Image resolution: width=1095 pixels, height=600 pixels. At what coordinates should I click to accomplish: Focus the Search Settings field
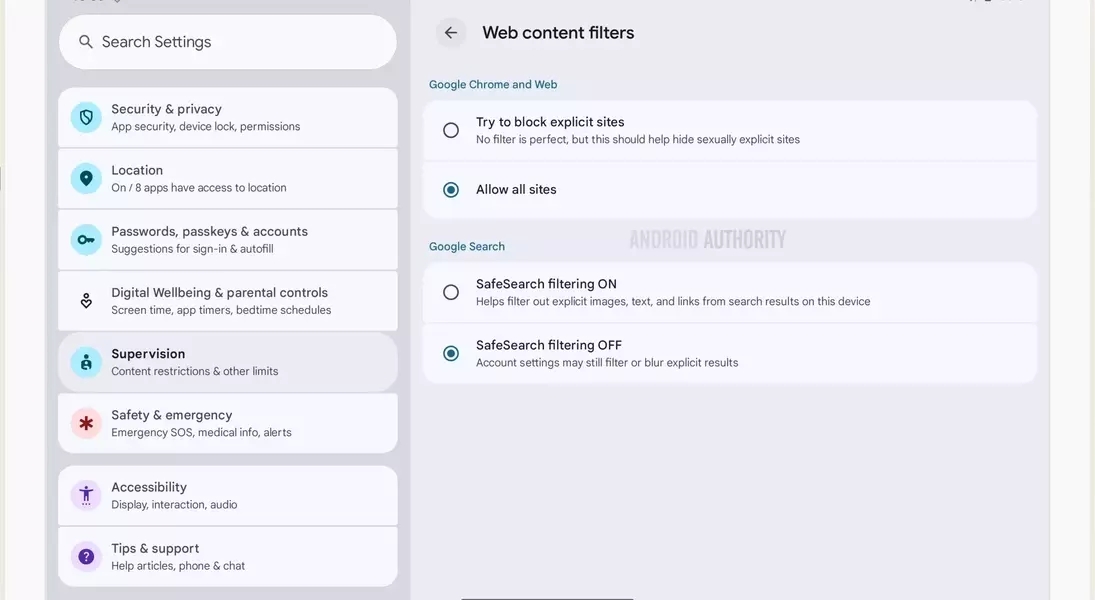coord(228,42)
